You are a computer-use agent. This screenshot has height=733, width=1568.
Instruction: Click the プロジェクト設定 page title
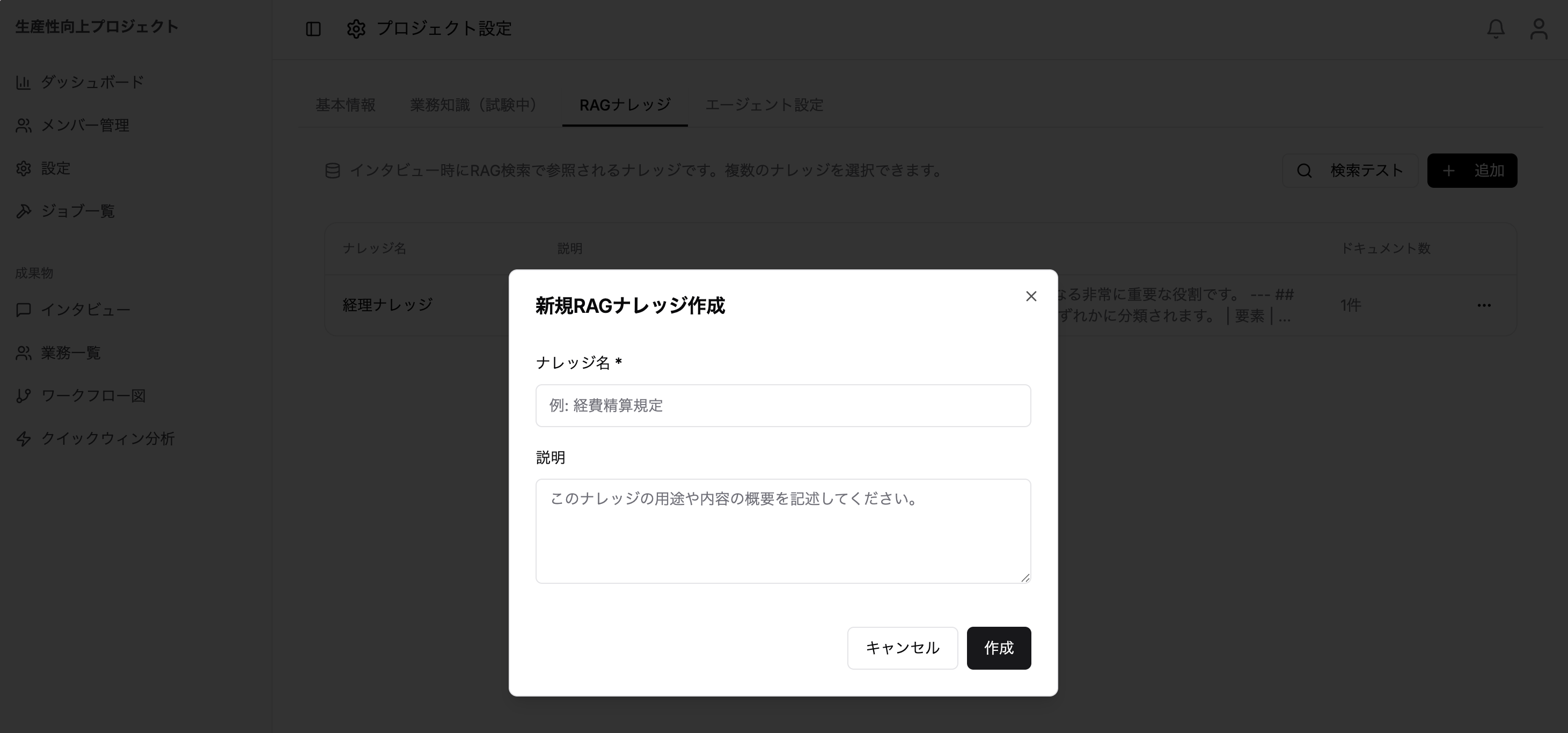click(x=444, y=28)
